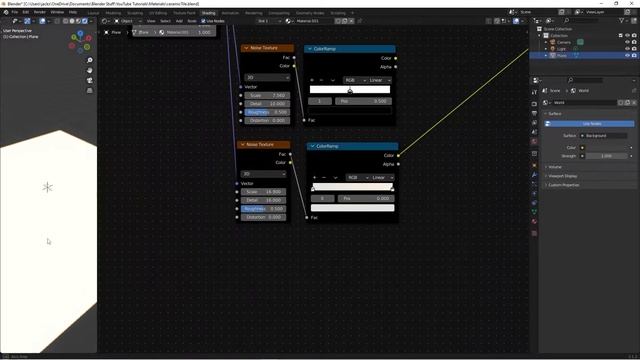Toggle the Use Nodes checkbox in node header

203,21
